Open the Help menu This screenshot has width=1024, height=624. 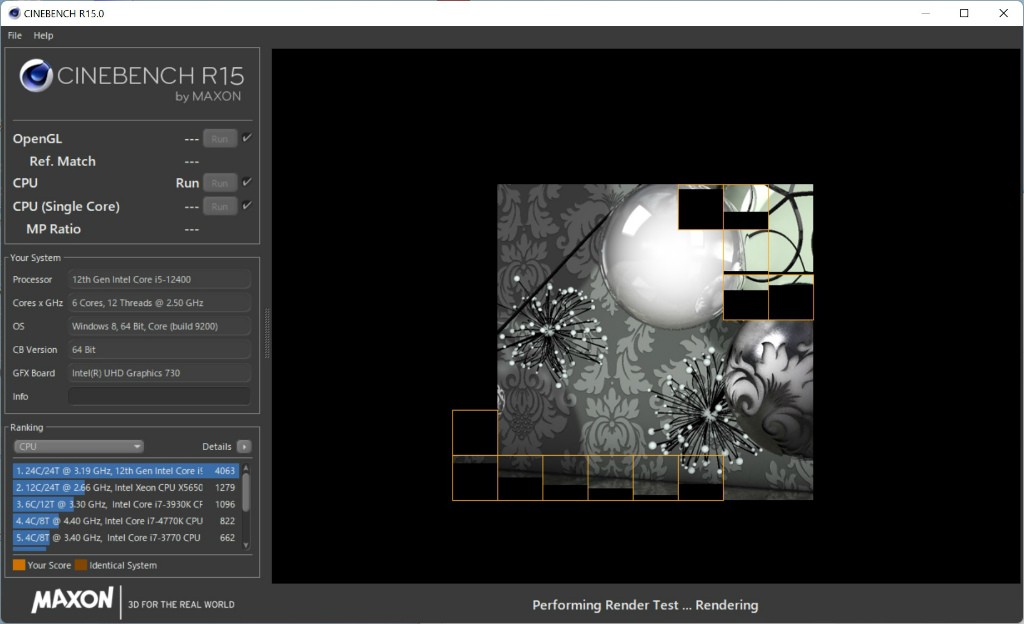pos(43,35)
